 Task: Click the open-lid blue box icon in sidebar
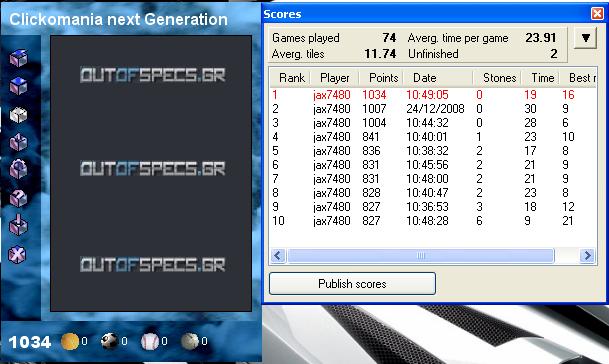[19, 58]
